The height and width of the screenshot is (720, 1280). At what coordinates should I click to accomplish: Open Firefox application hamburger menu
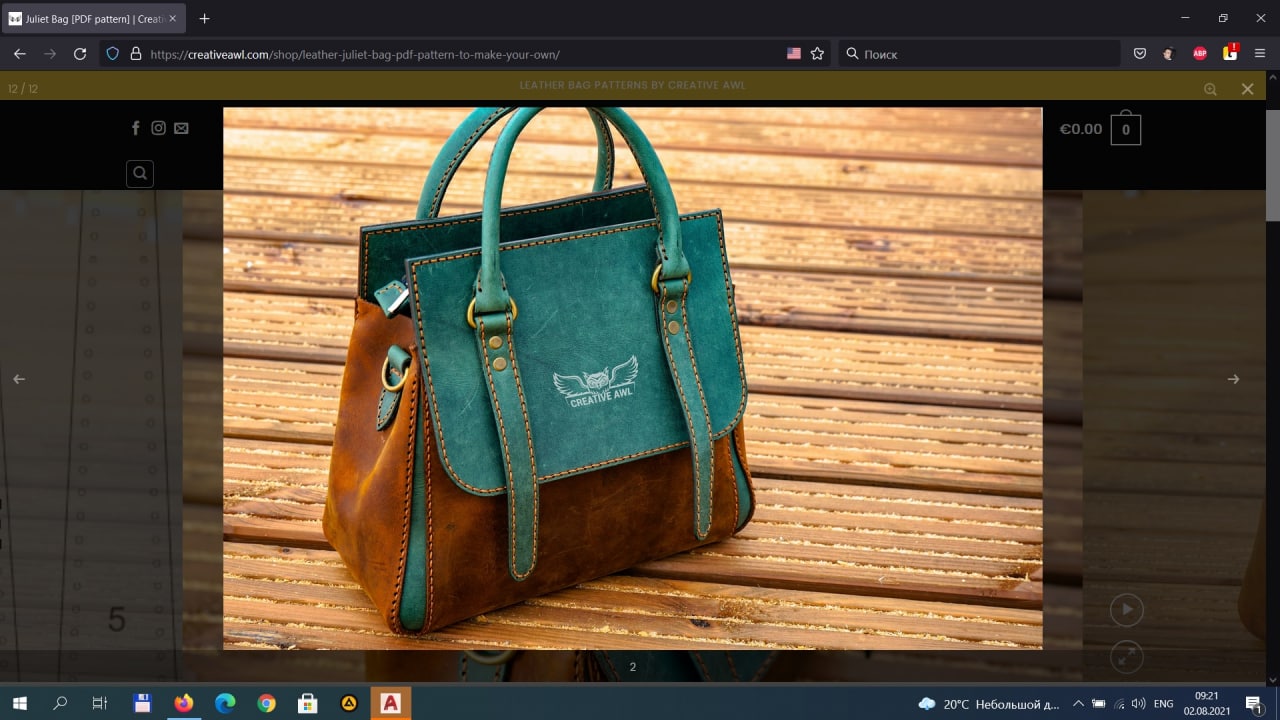point(1260,54)
